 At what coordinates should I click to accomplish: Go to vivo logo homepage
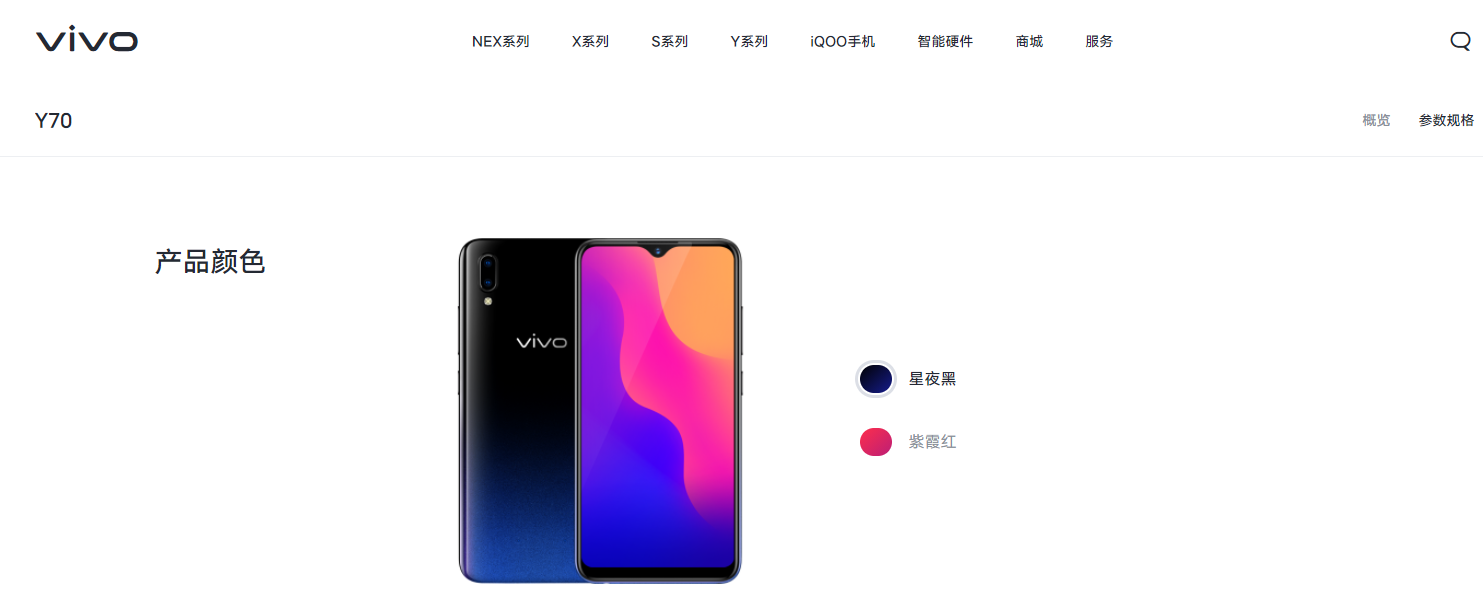[87, 41]
